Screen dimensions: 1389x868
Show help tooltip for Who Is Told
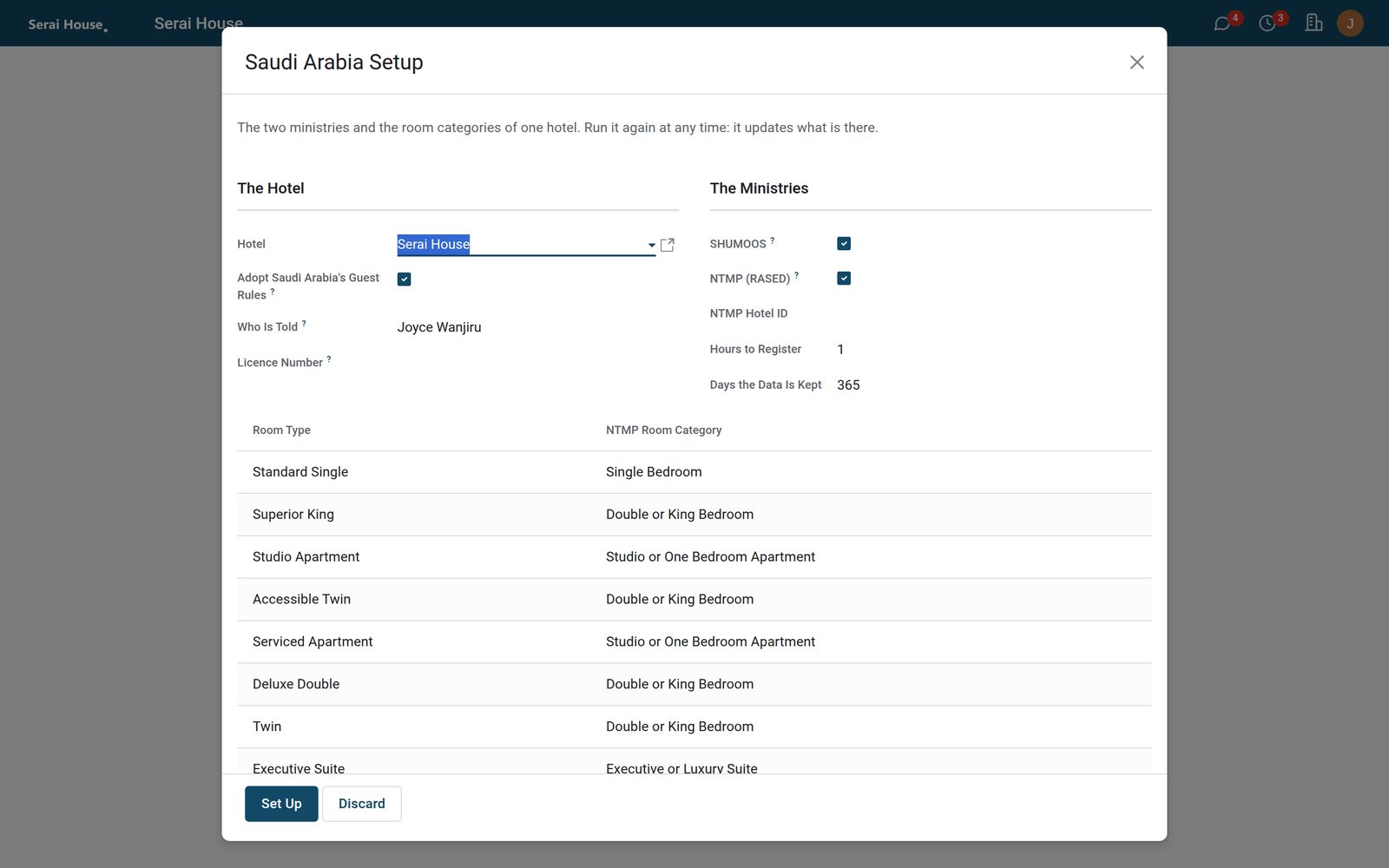[304, 323]
